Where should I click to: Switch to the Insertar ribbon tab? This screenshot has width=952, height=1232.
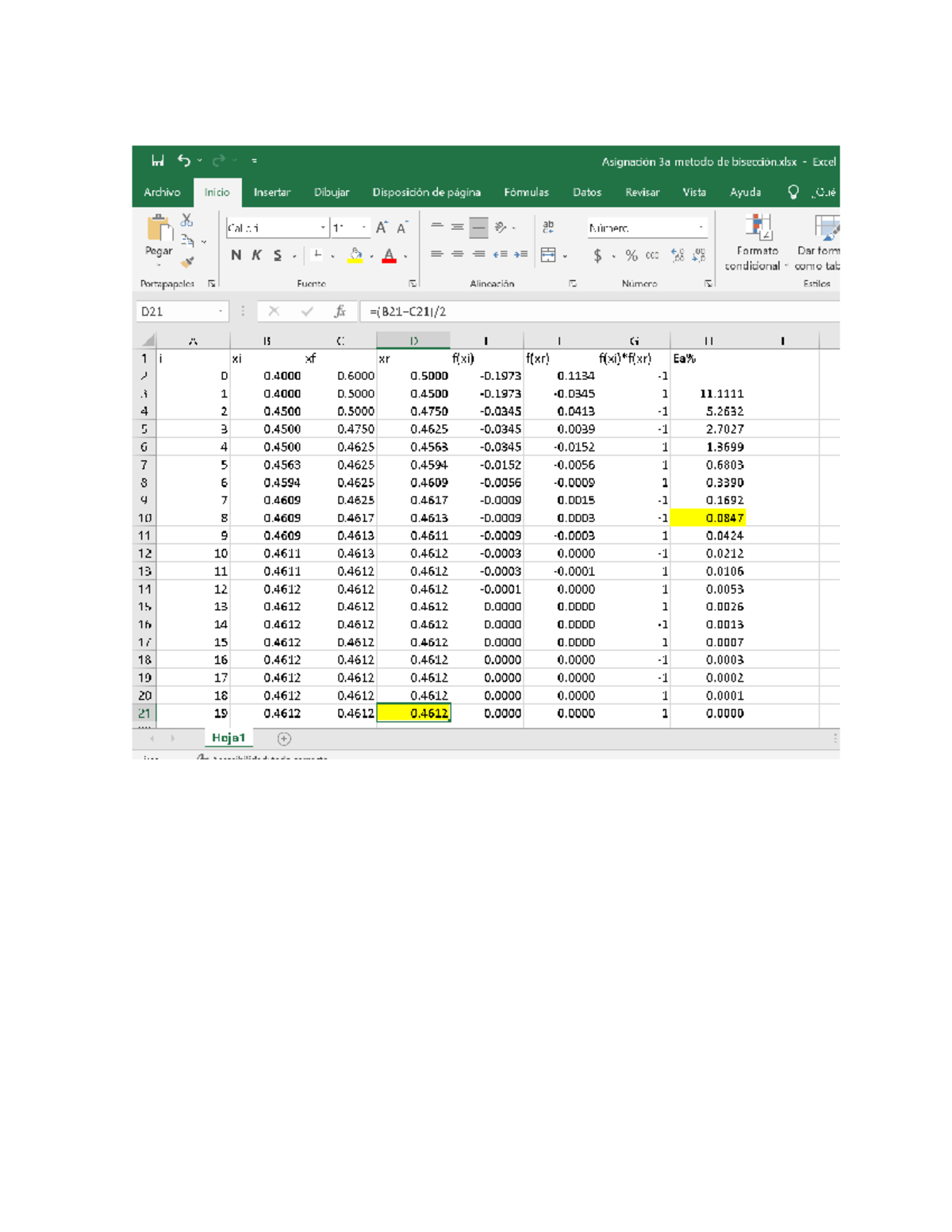pyautogui.click(x=271, y=193)
